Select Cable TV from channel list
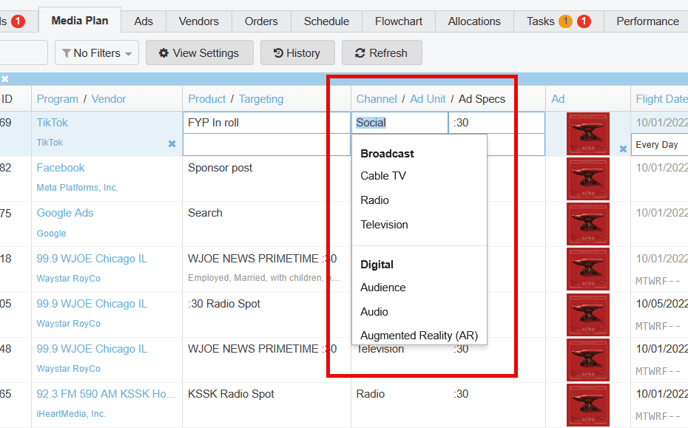The height and width of the screenshot is (428, 688). pyautogui.click(x=383, y=176)
